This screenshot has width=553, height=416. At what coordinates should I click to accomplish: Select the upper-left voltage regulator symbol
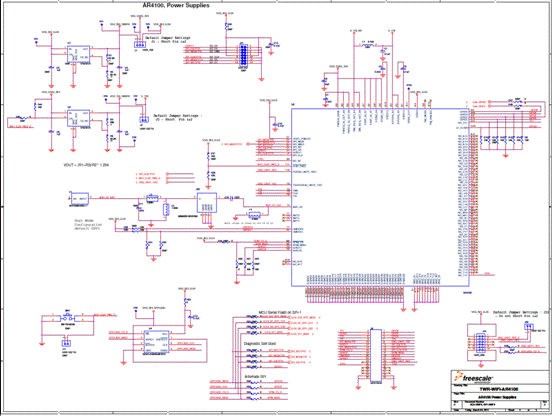click(79, 54)
